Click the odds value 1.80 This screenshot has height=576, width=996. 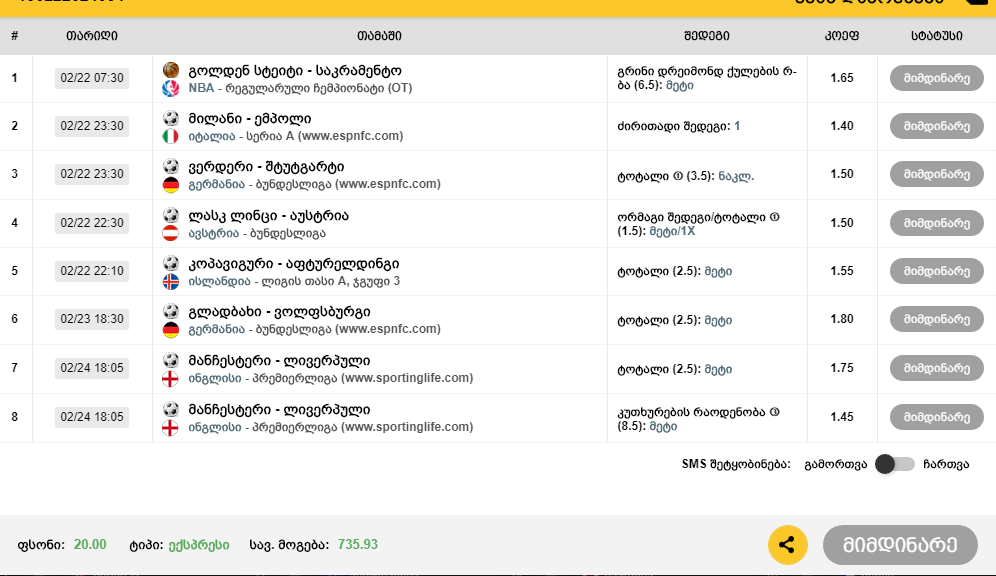pyautogui.click(x=842, y=319)
